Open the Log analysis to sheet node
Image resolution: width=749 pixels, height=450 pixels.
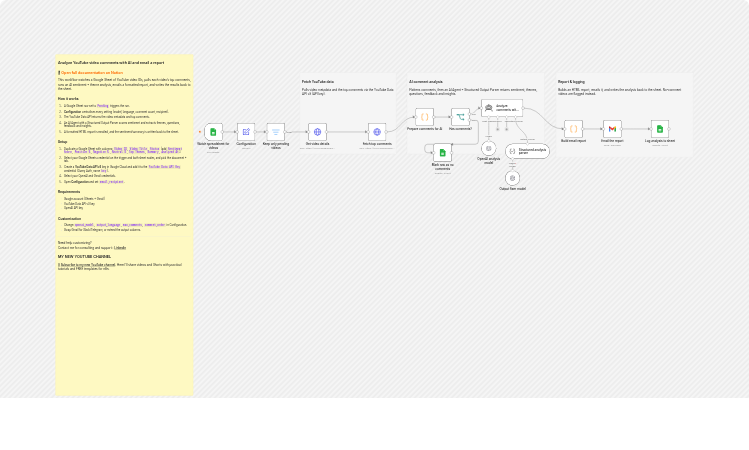click(x=660, y=129)
